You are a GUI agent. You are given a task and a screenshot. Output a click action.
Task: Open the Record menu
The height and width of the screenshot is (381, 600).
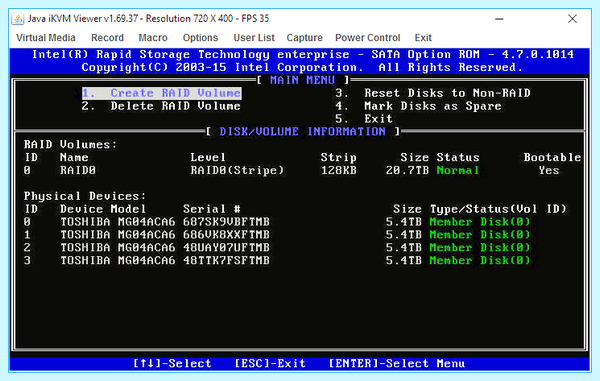click(x=107, y=38)
